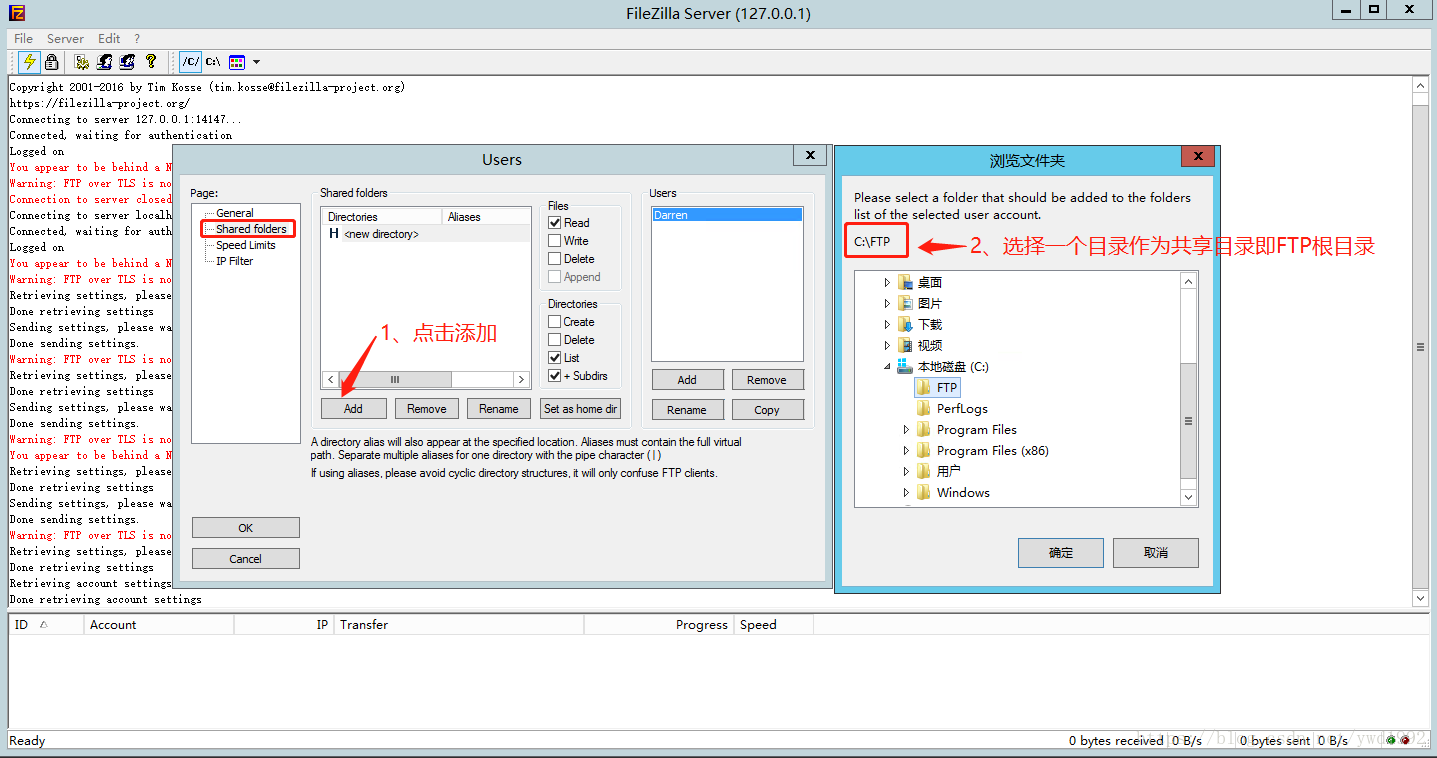Open the dropdown arrow next to sorting icon
This screenshot has height=758, width=1437.
pyautogui.click(x=256, y=62)
